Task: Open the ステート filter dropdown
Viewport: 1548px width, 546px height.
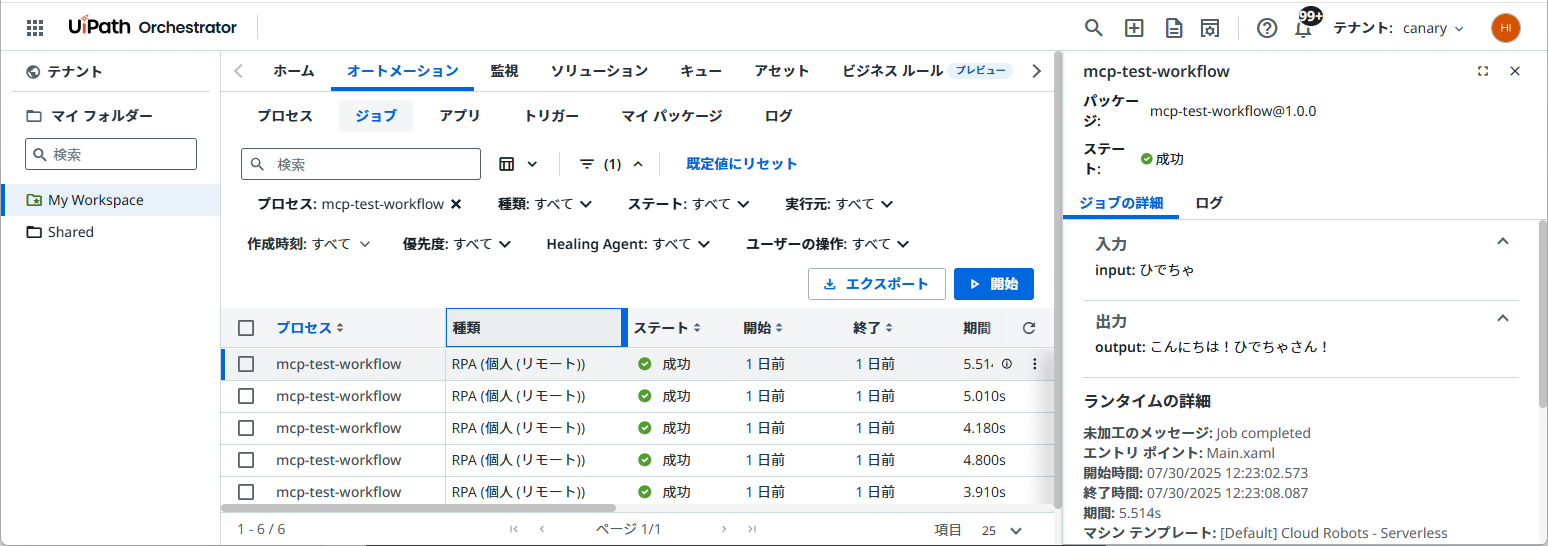Action: pyautogui.click(x=689, y=204)
